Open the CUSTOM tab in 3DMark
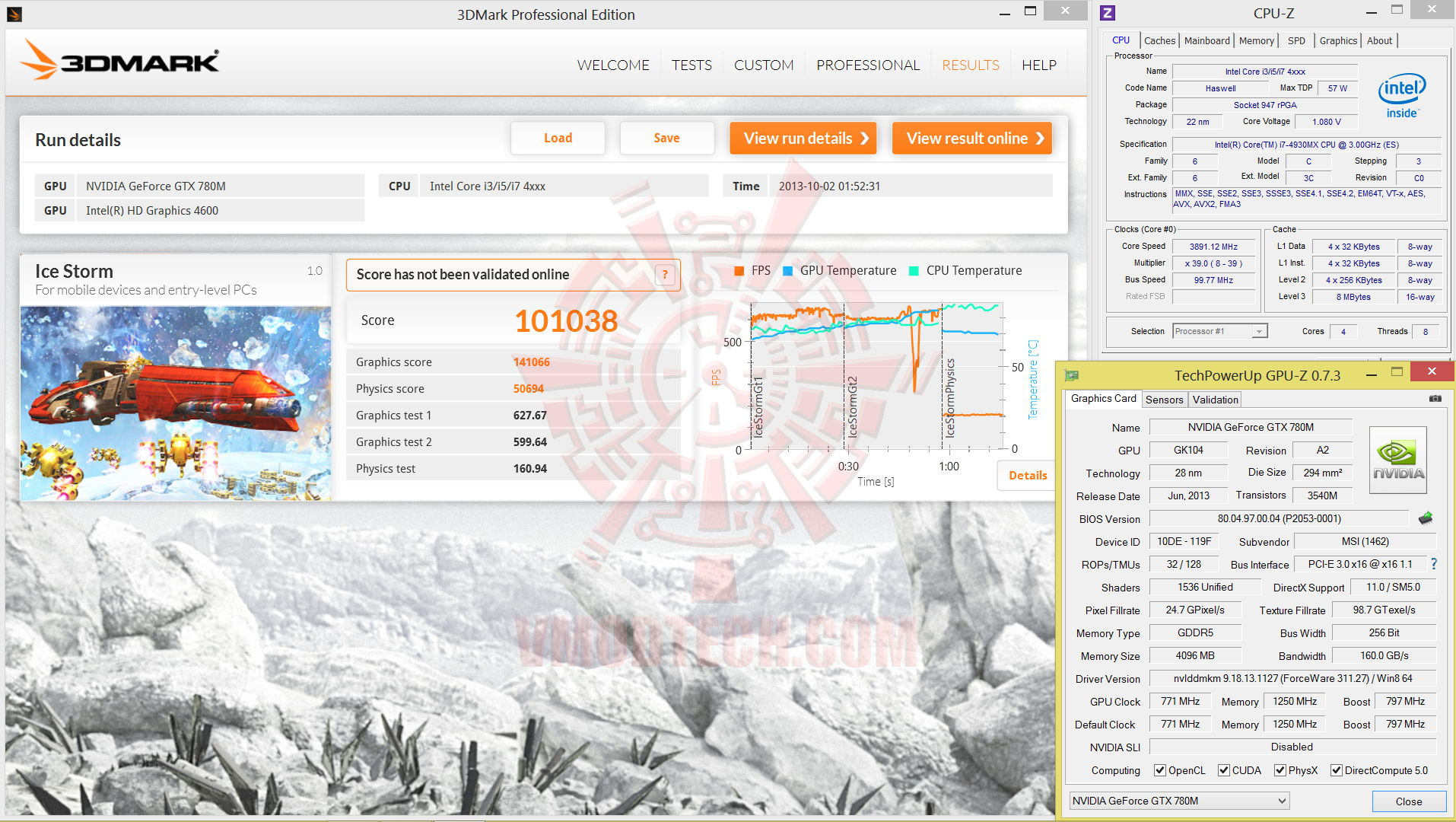The image size is (1456, 822). point(764,65)
